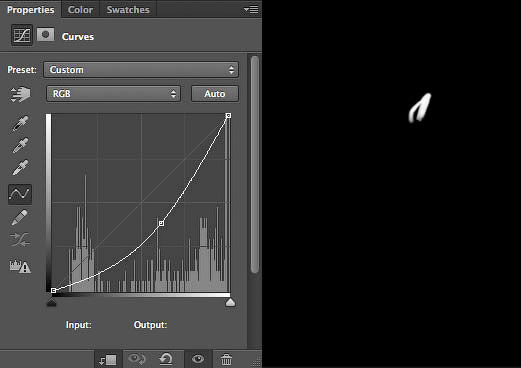Click the Auto button
Image resolution: width=521 pixels, height=368 pixels.
(x=215, y=94)
